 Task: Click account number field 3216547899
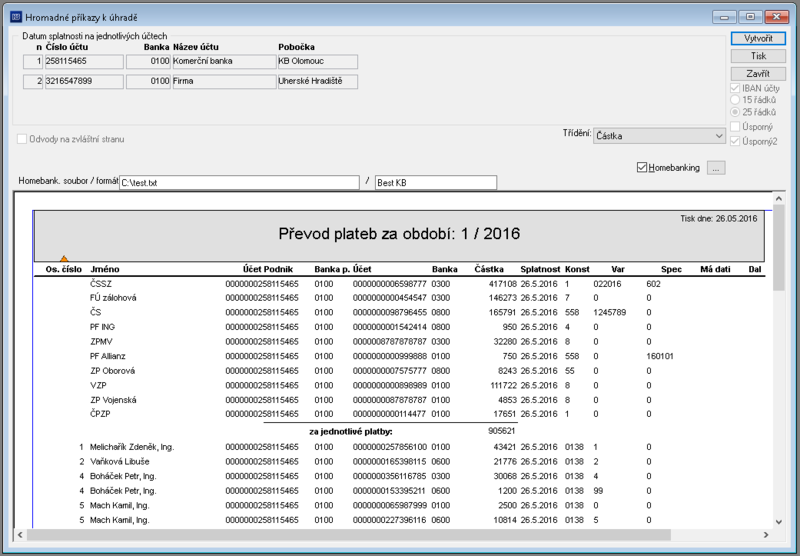tap(84, 82)
